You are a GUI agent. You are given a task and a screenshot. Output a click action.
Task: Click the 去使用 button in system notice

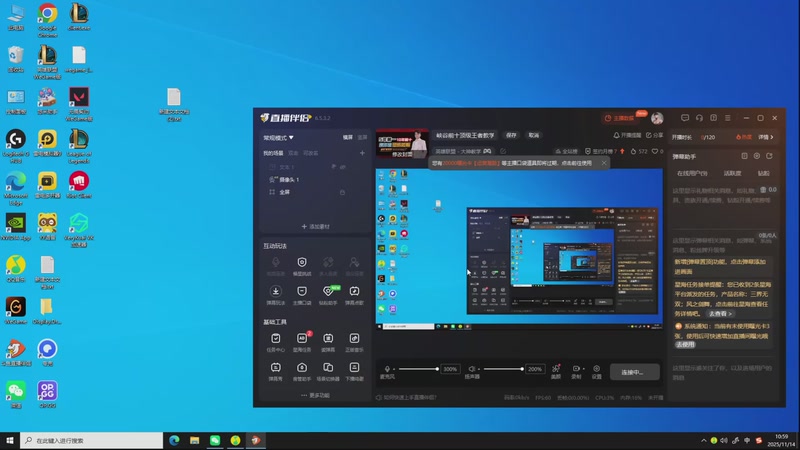pos(685,344)
